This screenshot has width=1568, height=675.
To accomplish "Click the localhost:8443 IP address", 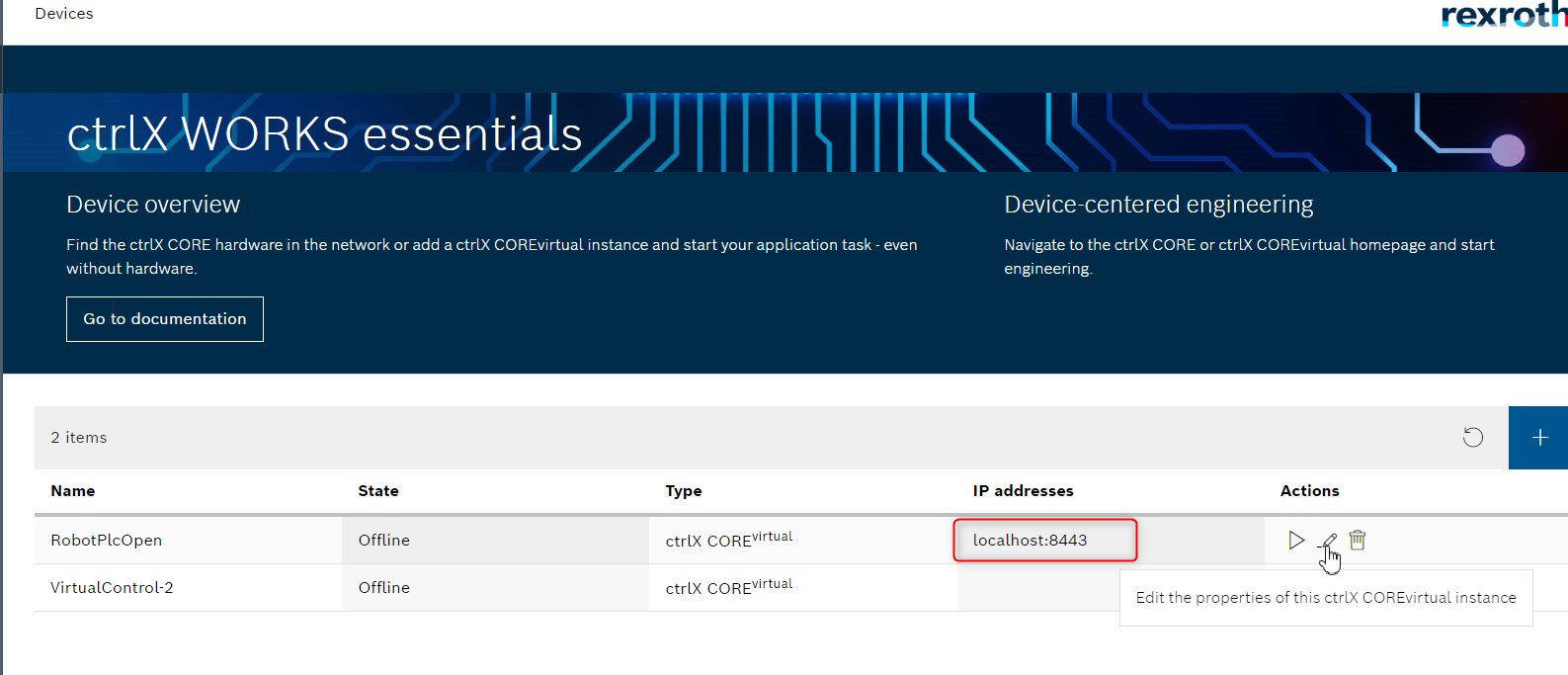I will coord(1030,540).
